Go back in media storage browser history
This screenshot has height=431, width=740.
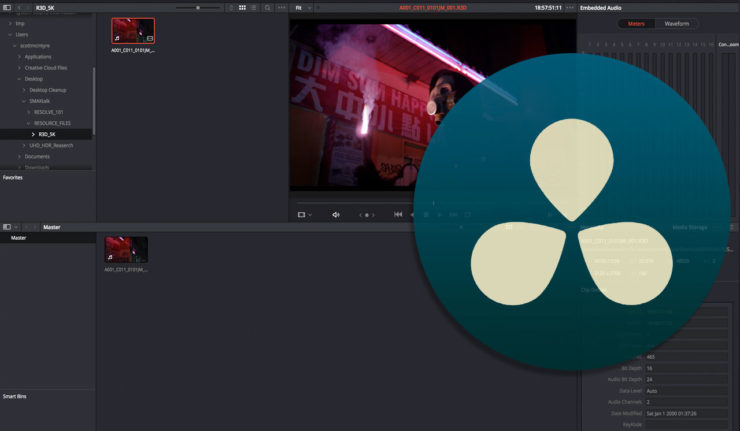[x=19, y=8]
